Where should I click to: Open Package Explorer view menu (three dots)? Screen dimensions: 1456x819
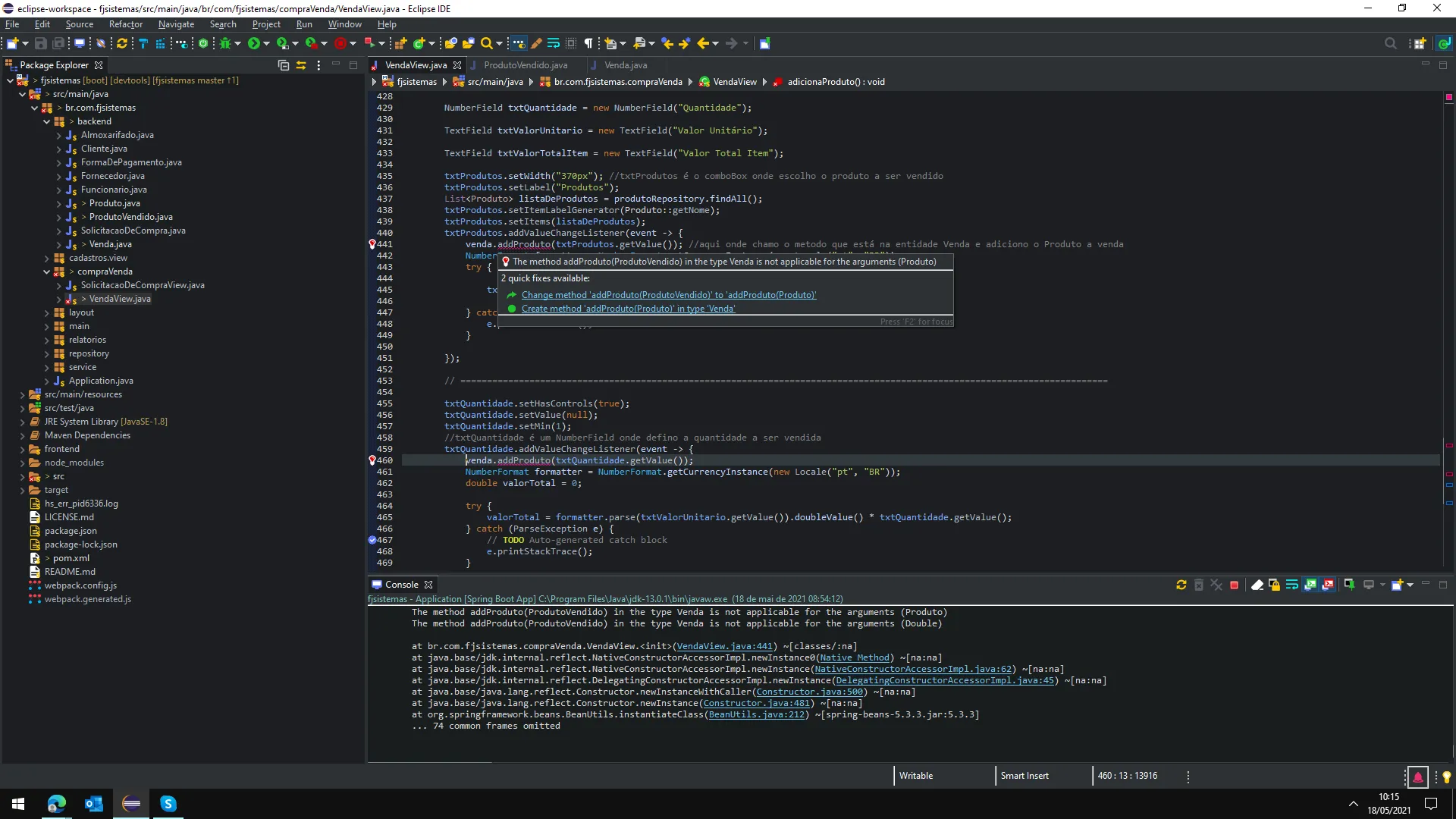point(318,65)
